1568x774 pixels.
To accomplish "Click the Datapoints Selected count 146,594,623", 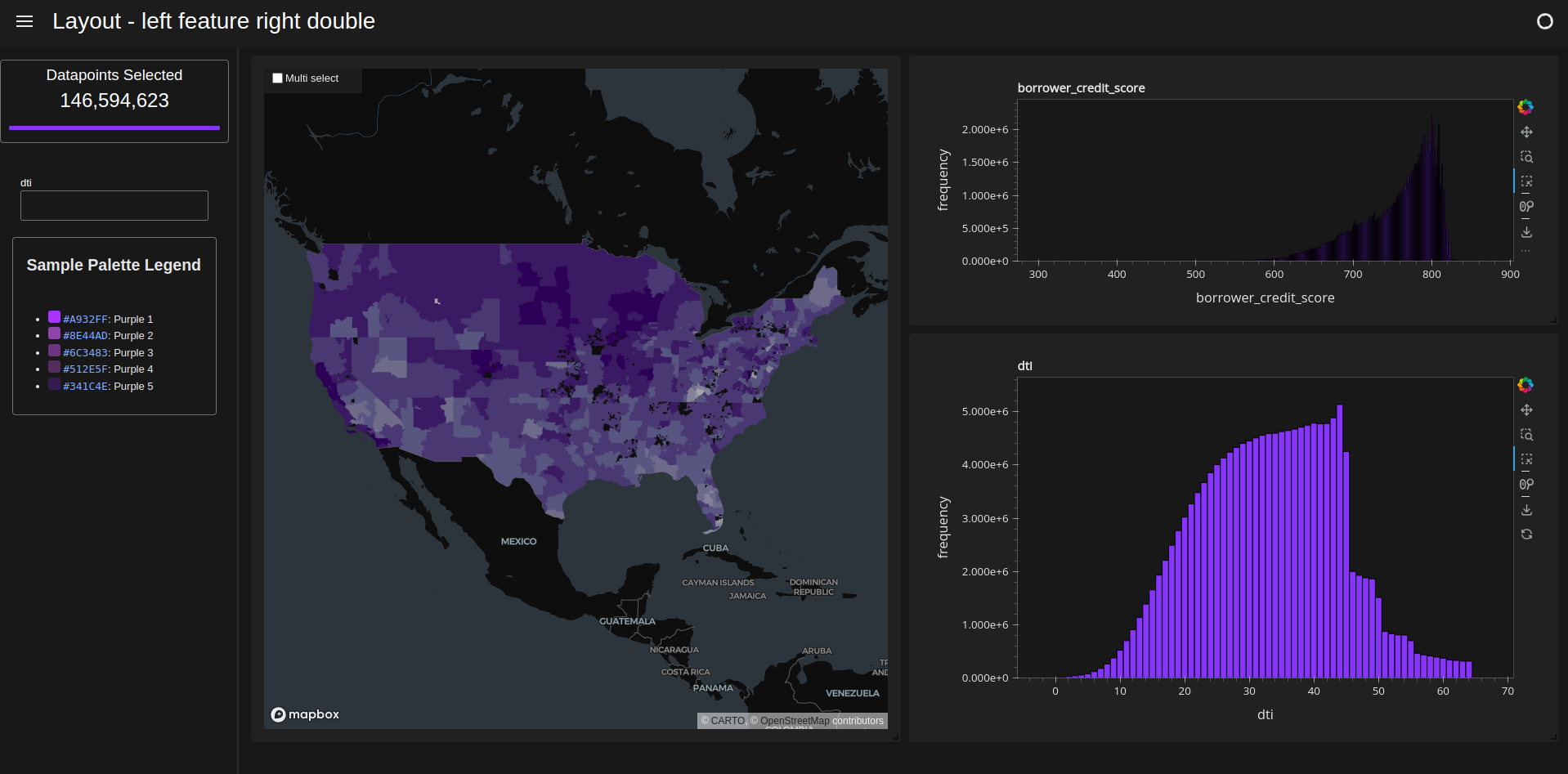I will [114, 101].
